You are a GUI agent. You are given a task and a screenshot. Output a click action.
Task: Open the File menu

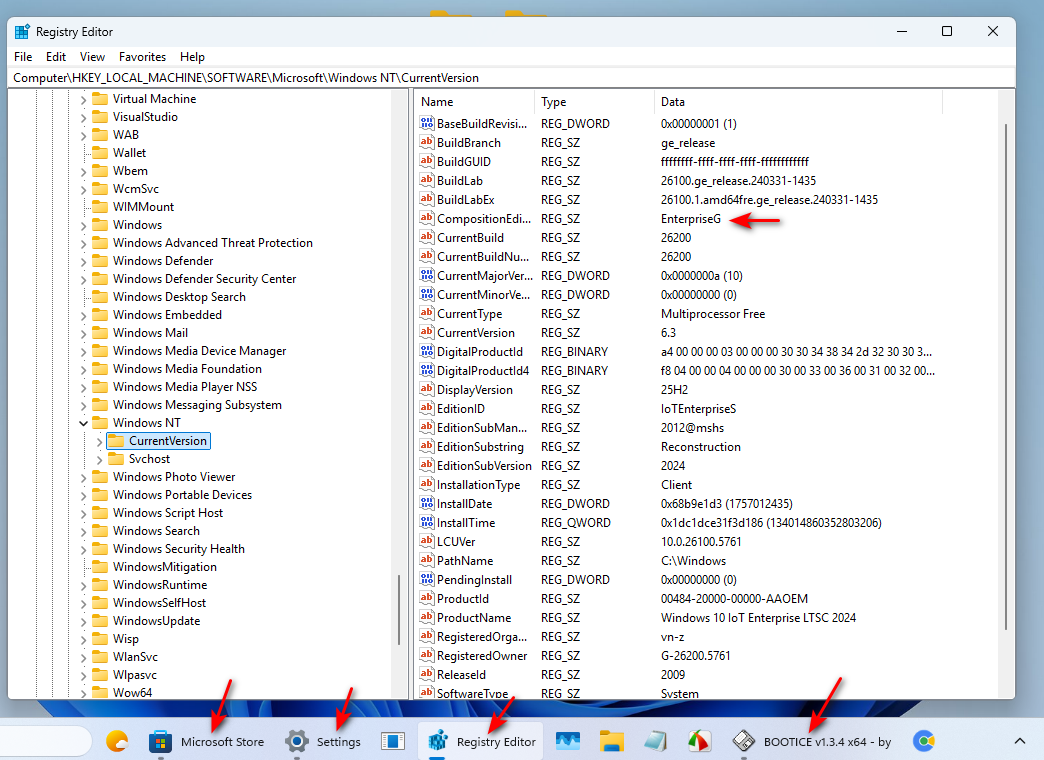point(23,57)
